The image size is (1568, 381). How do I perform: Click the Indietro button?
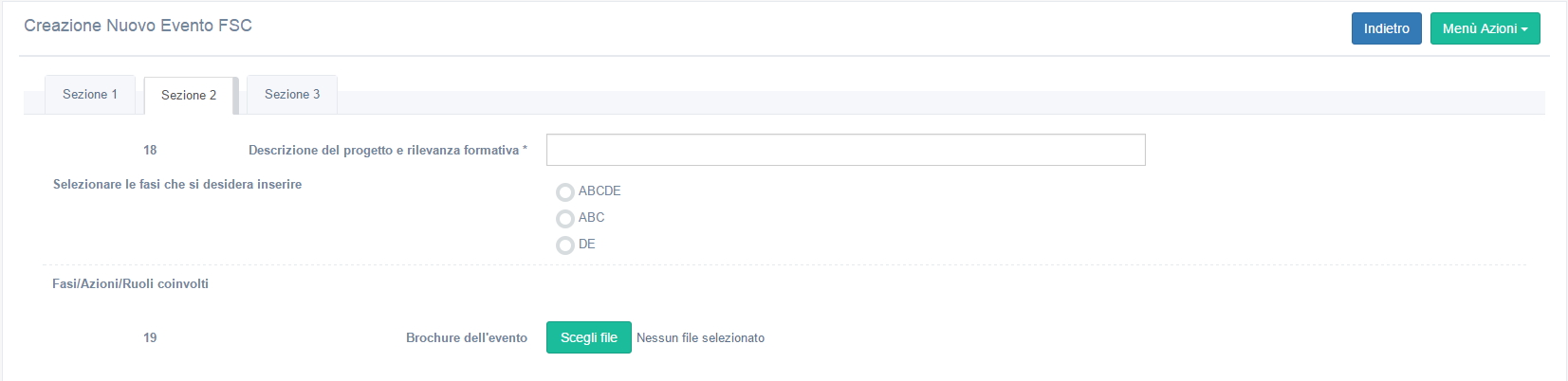click(1386, 28)
